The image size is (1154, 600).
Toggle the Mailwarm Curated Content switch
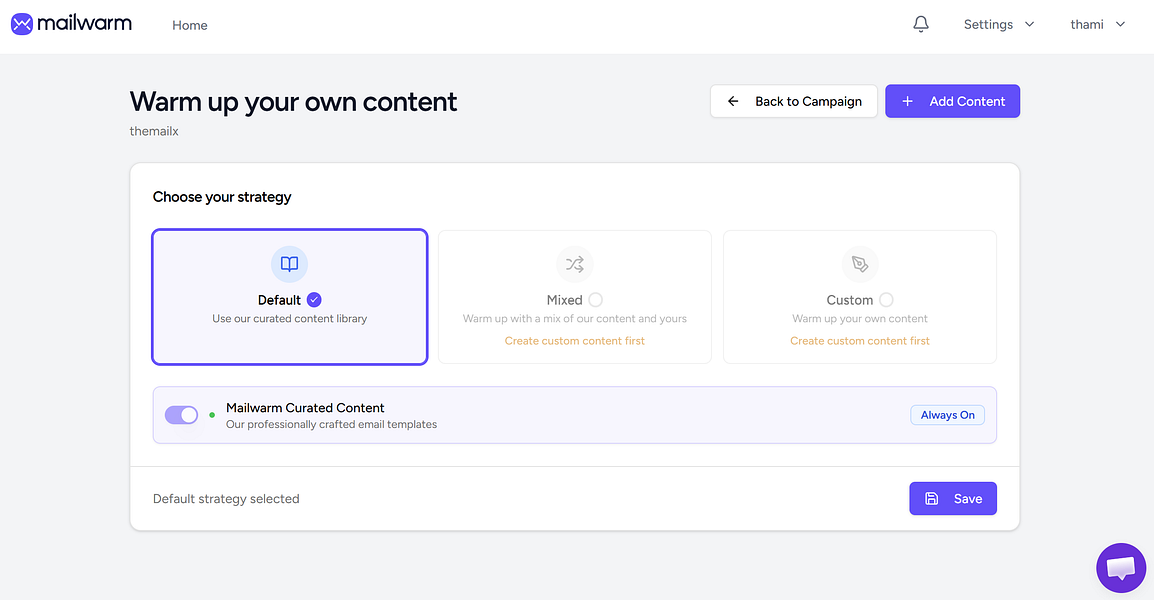point(181,415)
